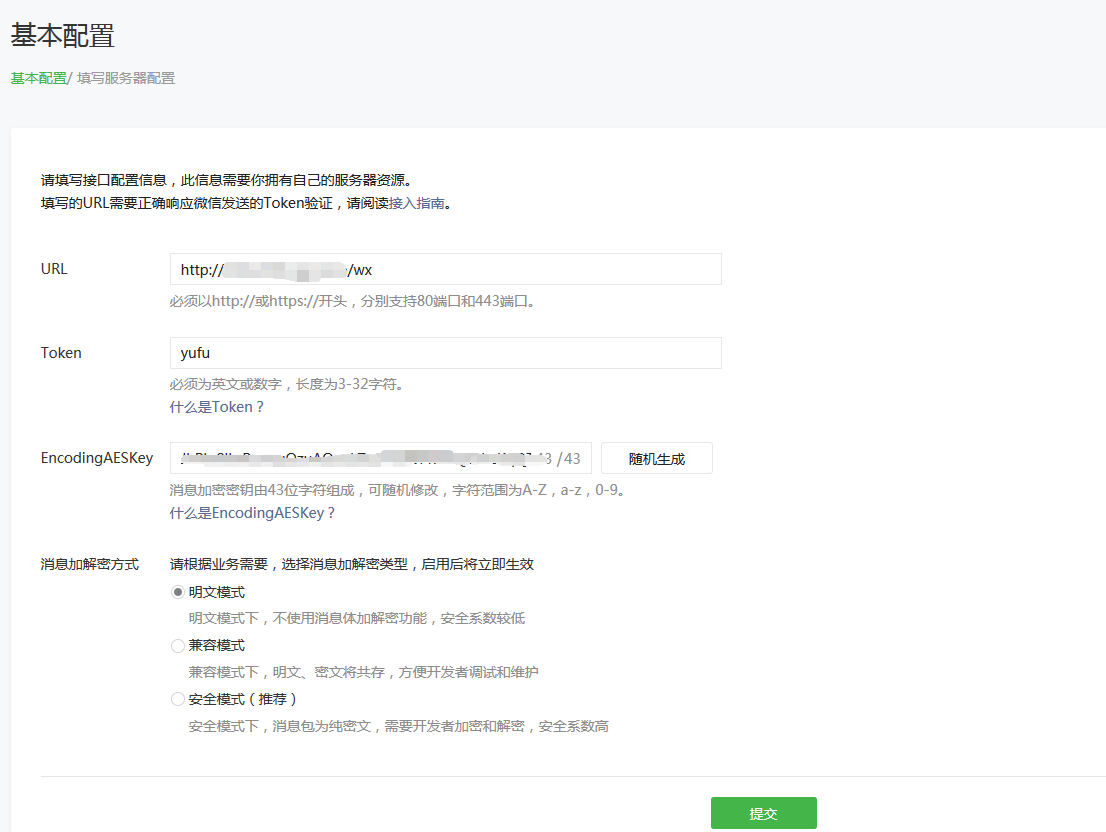Click the 基本配置 page heading
The height and width of the screenshot is (832, 1106).
point(62,35)
